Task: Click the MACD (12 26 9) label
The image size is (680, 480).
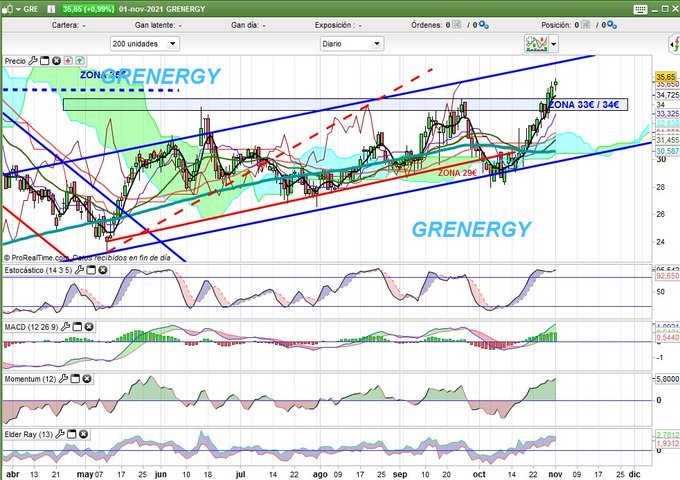Action: tap(31, 327)
